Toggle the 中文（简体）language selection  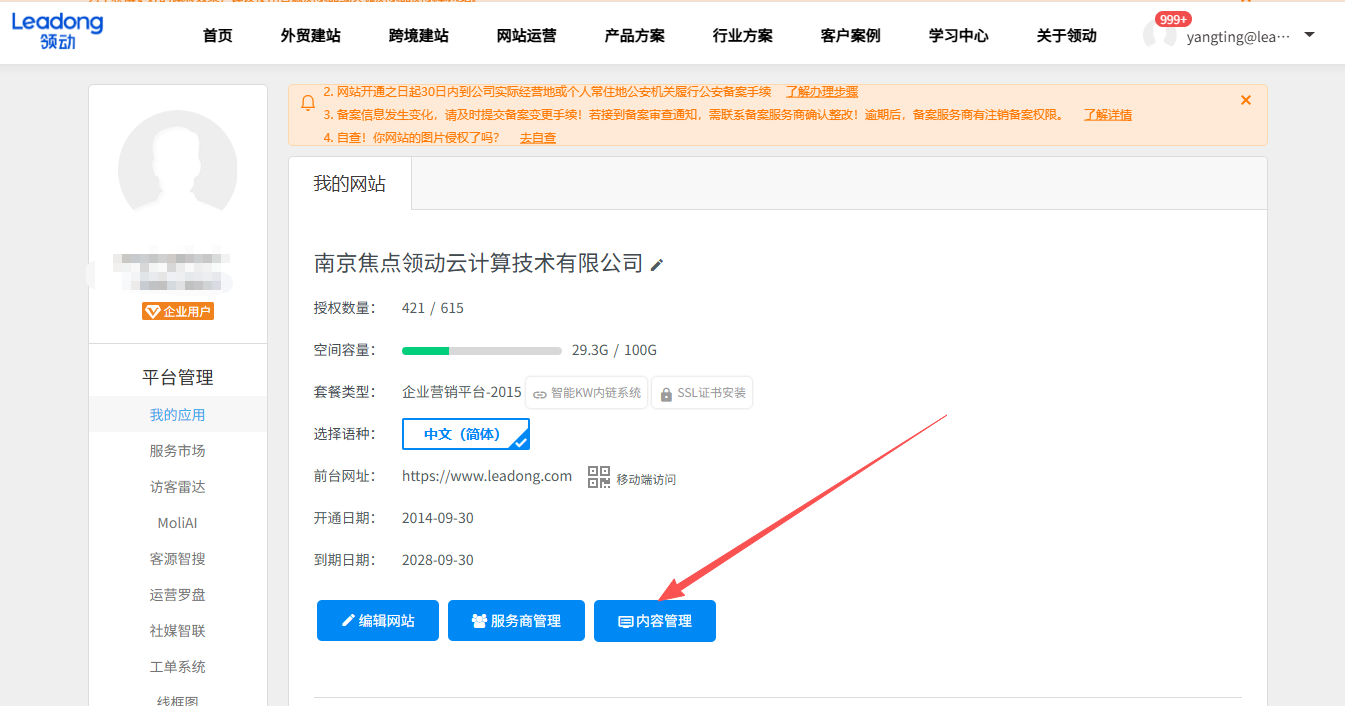coord(465,434)
